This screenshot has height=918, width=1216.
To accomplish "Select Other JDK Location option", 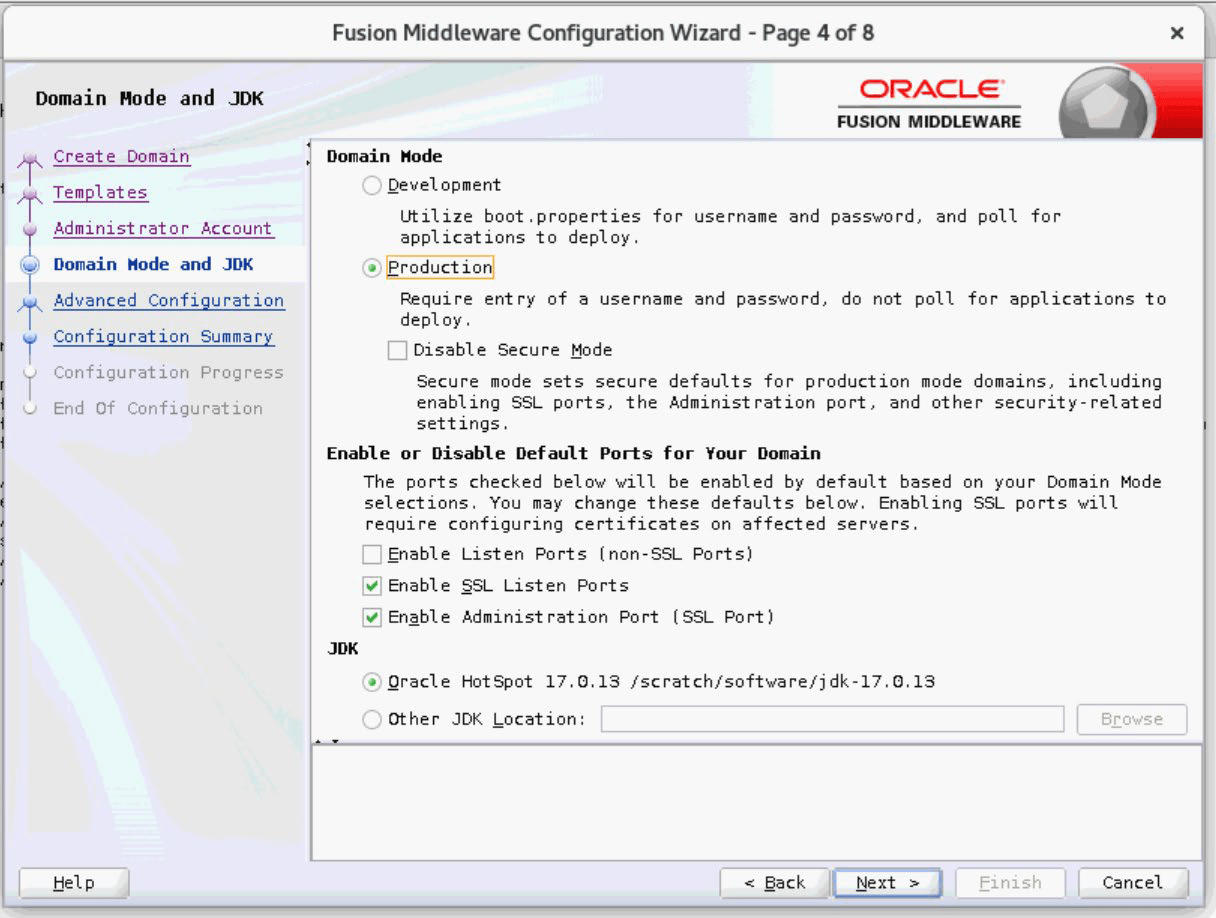I will click(372, 719).
